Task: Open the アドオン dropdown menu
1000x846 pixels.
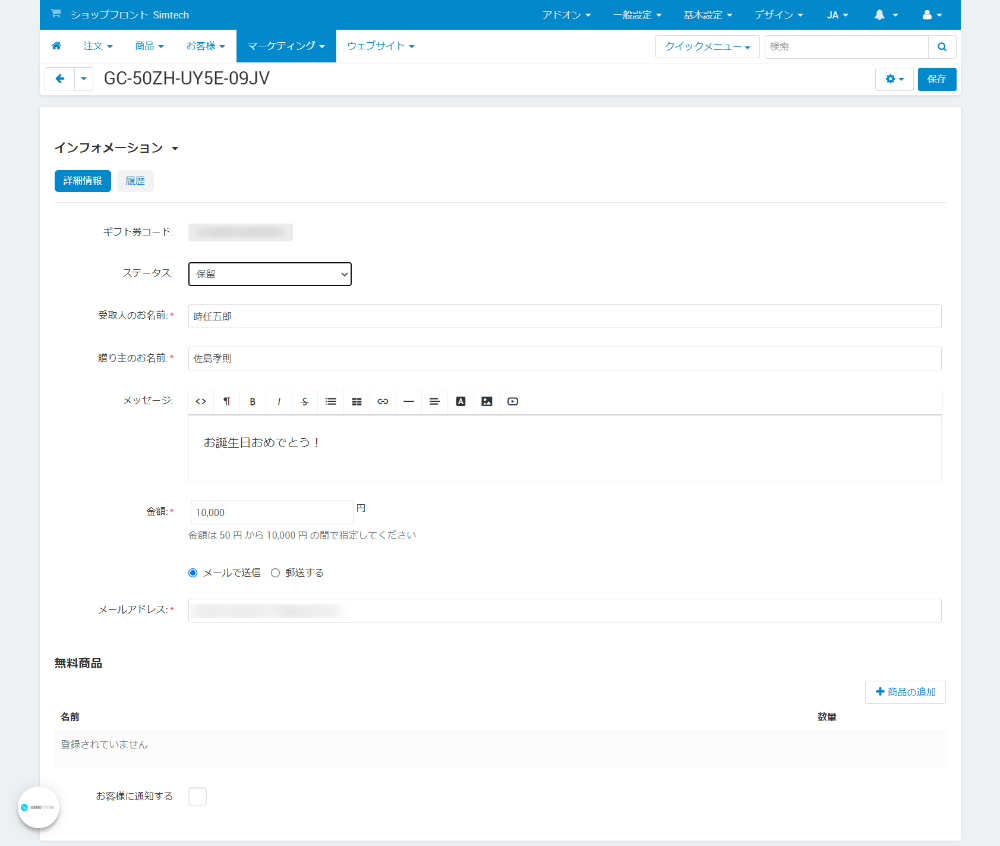Action: pos(566,15)
